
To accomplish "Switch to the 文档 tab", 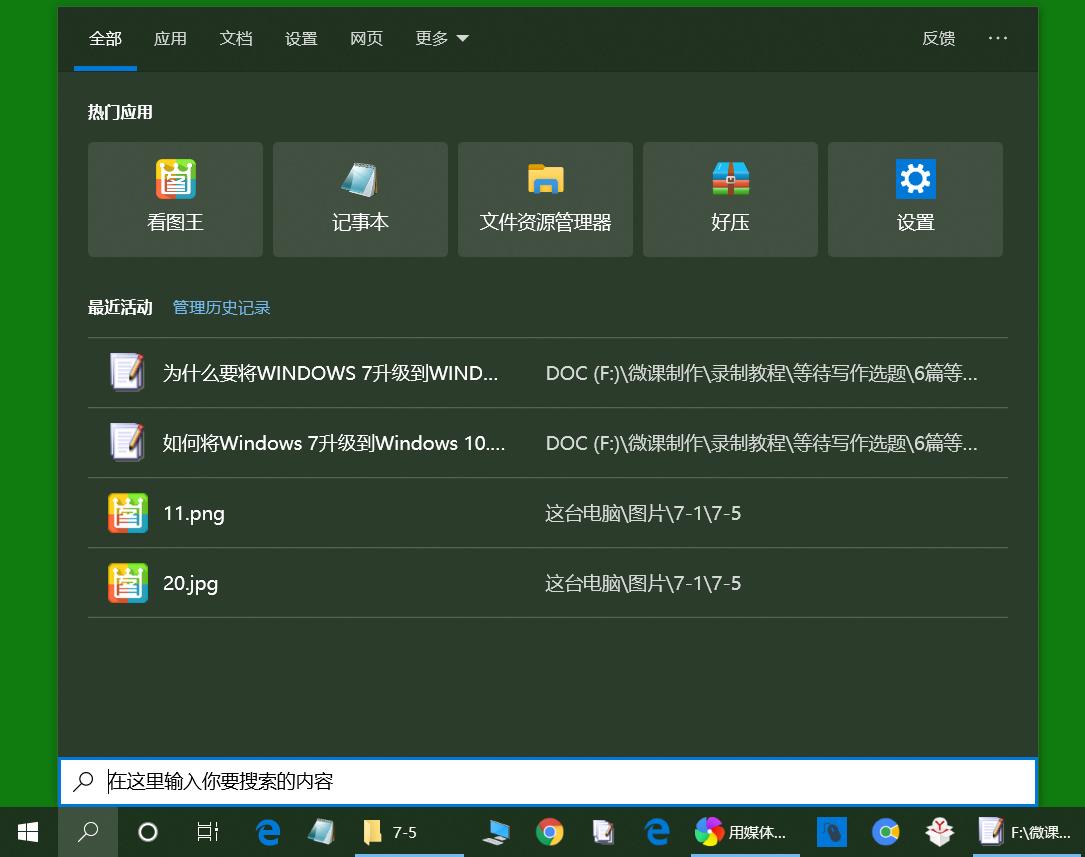I will (236, 39).
